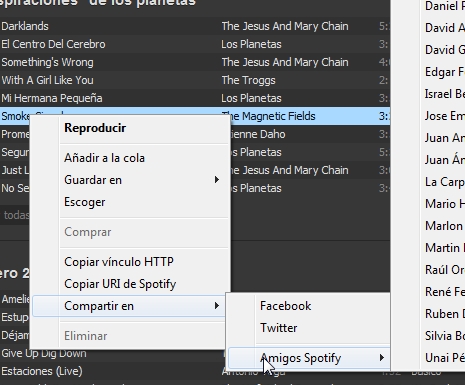
Task: Pick friend Israel in the friends list
Action: [x=445, y=94]
